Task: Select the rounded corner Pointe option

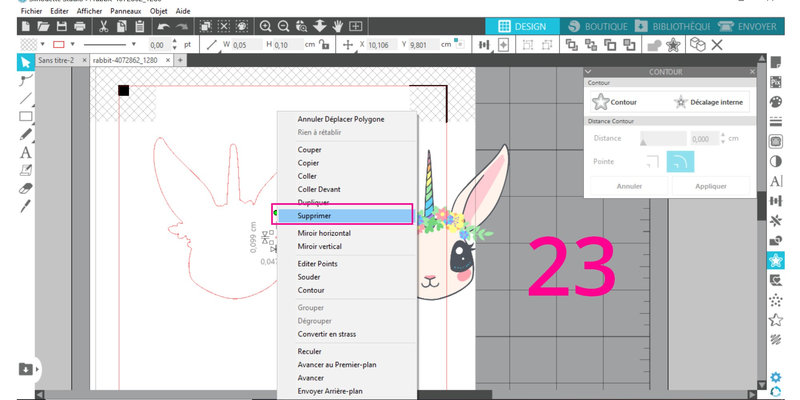Action: pos(680,161)
